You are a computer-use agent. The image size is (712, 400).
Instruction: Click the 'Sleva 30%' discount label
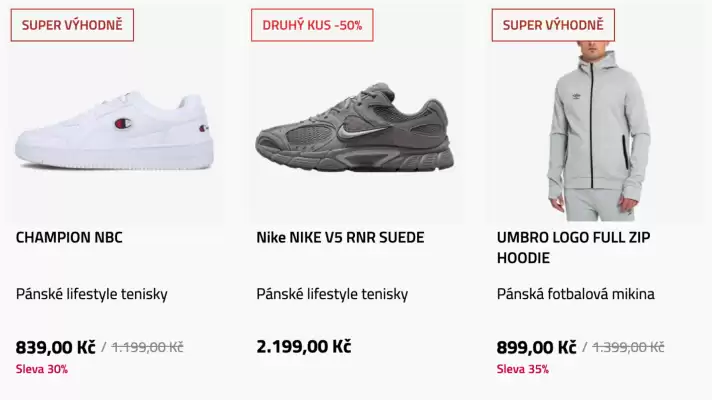pyautogui.click(x=41, y=369)
